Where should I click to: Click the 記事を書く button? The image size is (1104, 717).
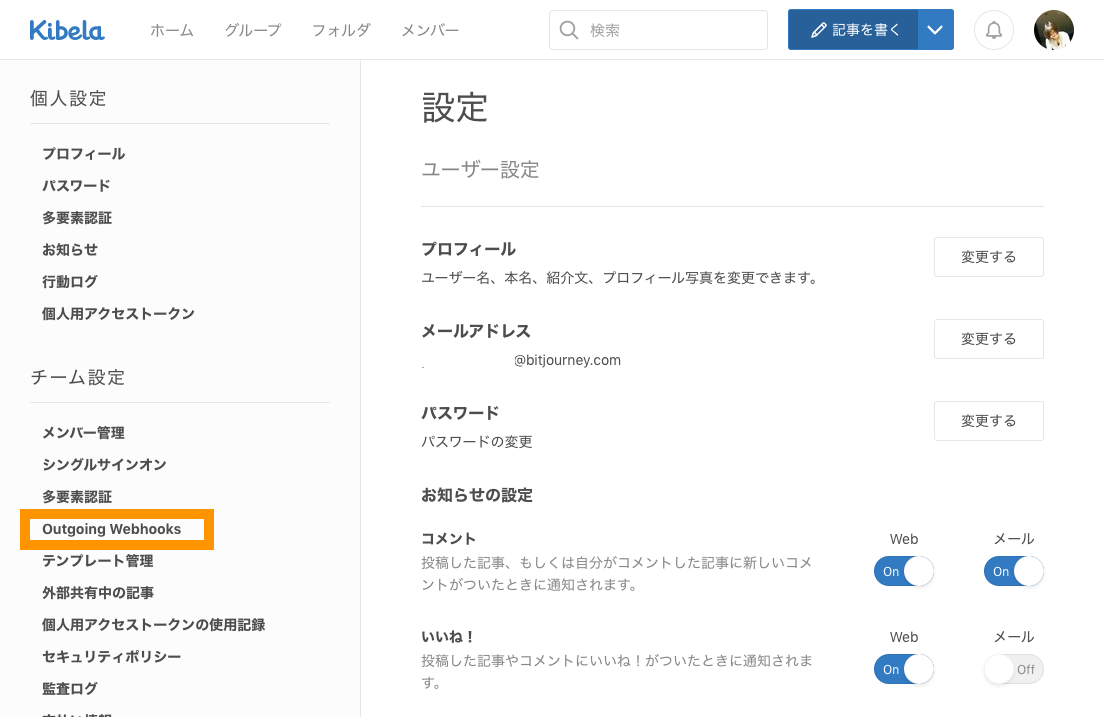(853, 30)
